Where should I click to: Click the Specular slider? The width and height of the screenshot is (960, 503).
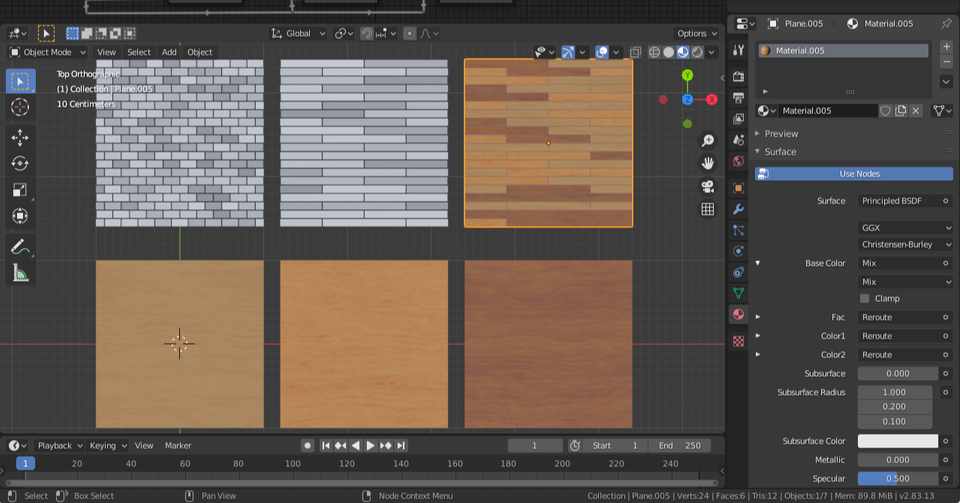pyautogui.click(x=897, y=478)
